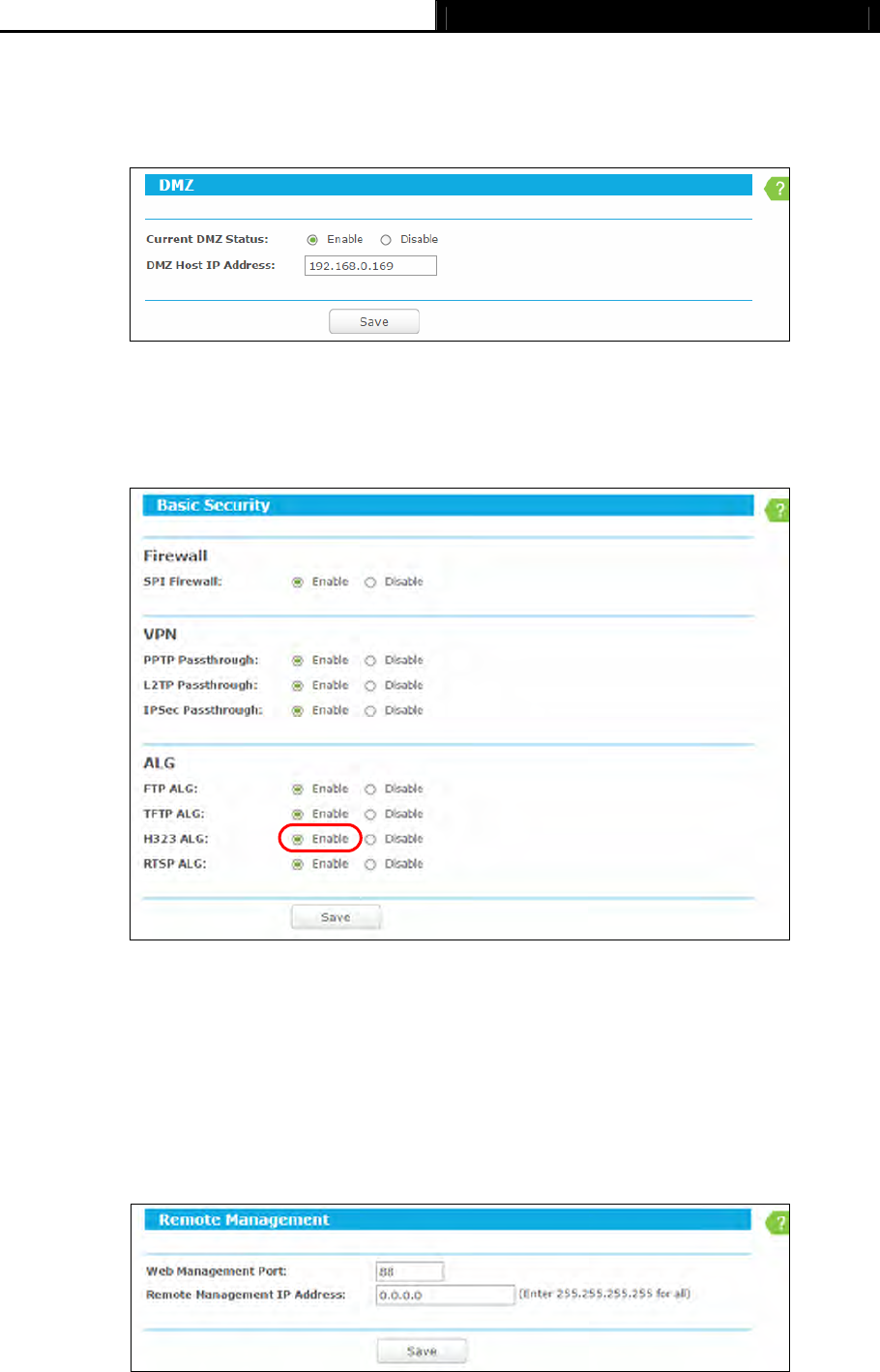Viewport: 880px width, 1372px height.
Task: Open help icon for Remote Management panel
Action: pos(777,1223)
